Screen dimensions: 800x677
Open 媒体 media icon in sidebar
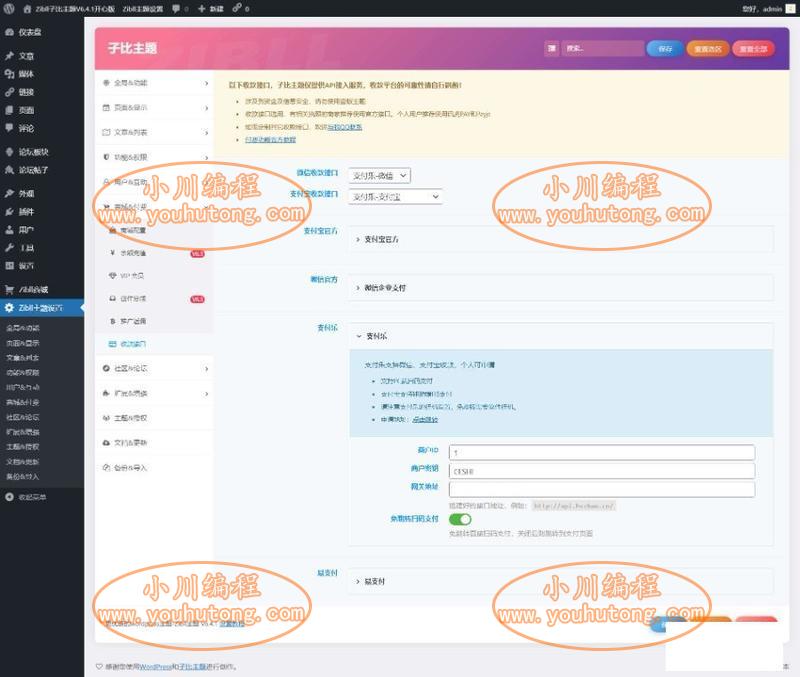9,74
